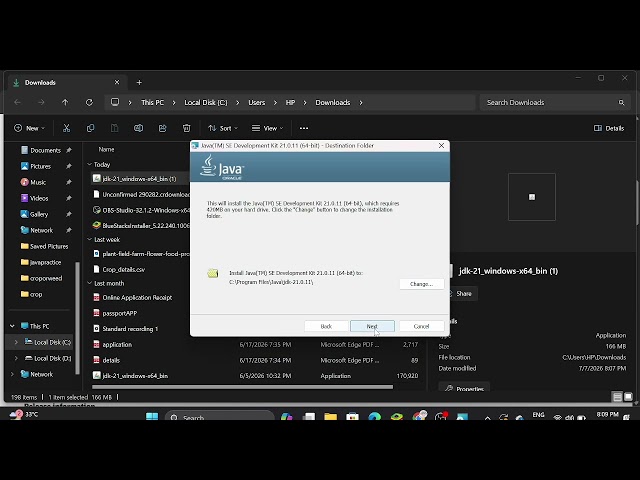Click the Share icon in Explorer toolbar
This screenshot has height=480, width=640.
click(x=162, y=128)
